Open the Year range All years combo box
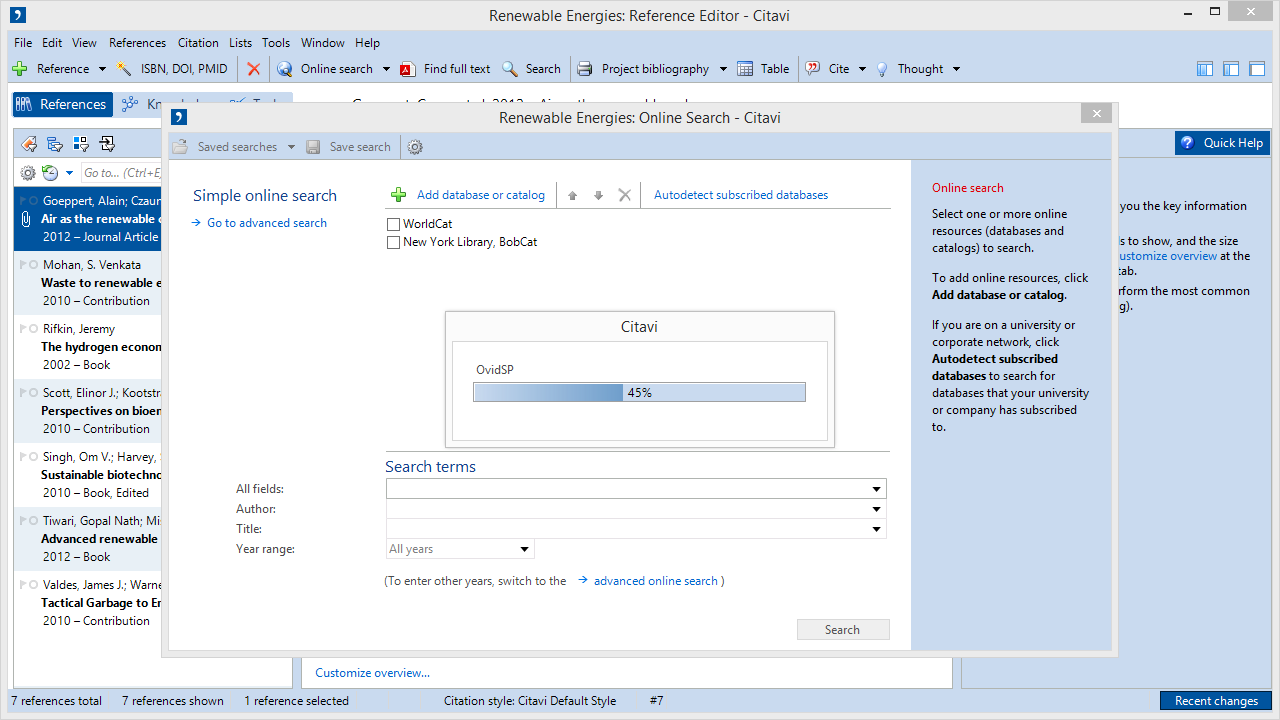This screenshot has width=1280, height=720. coord(460,549)
